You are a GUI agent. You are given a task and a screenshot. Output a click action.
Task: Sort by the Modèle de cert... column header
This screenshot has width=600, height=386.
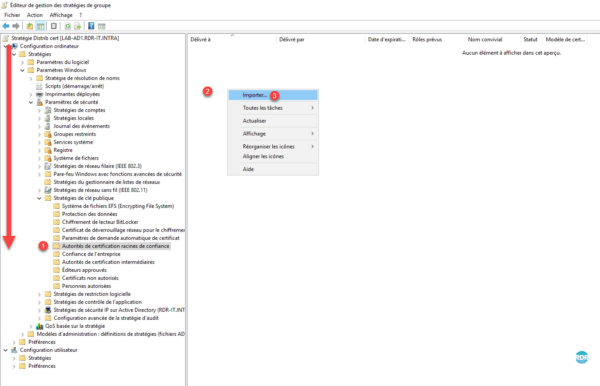565,39
